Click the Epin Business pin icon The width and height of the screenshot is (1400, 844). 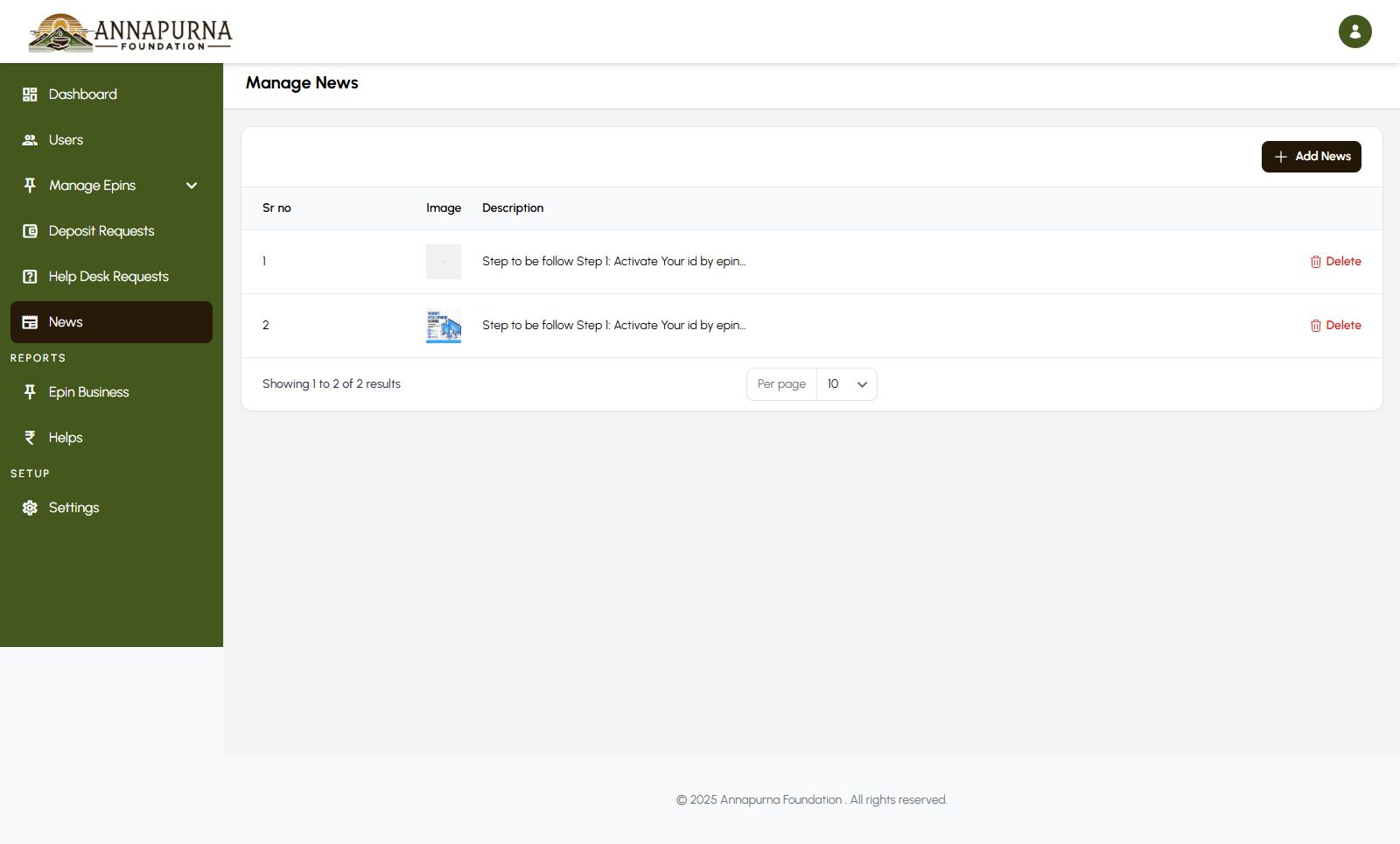coord(30,392)
